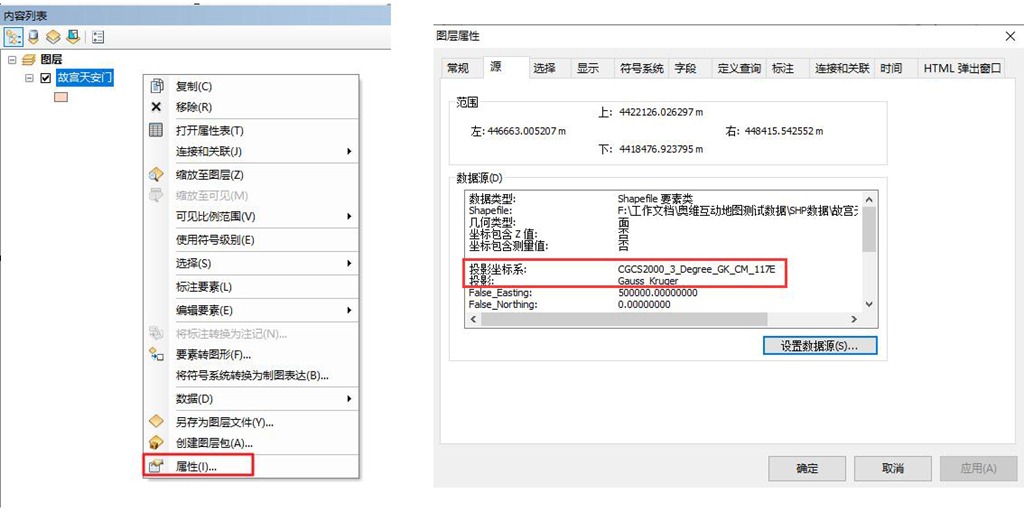Click the List By Drawing Order icon
This screenshot has width=1024, height=512.
(14, 37)
